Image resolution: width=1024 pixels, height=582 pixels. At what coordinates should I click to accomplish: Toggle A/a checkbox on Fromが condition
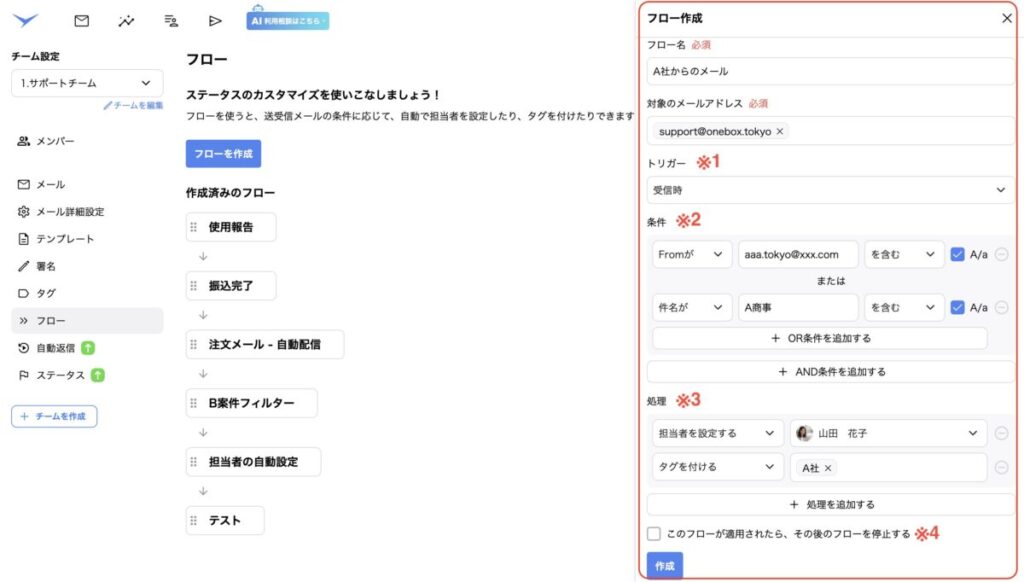958,254
